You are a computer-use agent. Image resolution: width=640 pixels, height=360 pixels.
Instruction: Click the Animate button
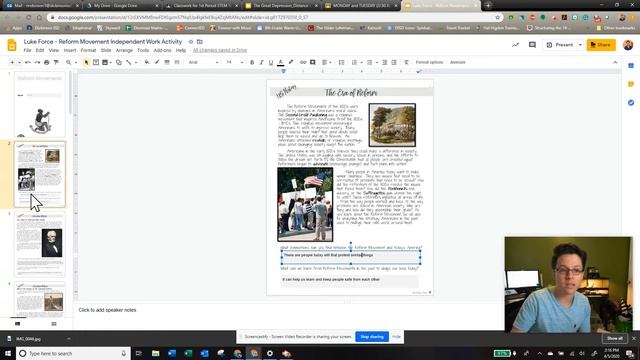pyautogui.click(x=458, y=62)
